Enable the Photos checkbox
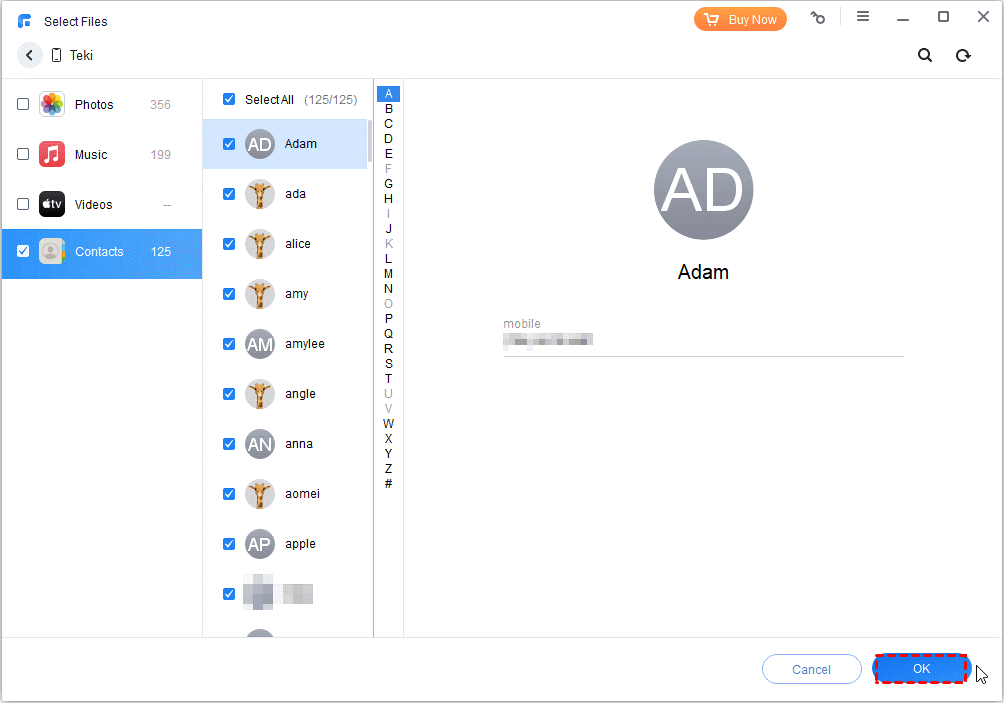1004x703 pixels. (22, 103)
